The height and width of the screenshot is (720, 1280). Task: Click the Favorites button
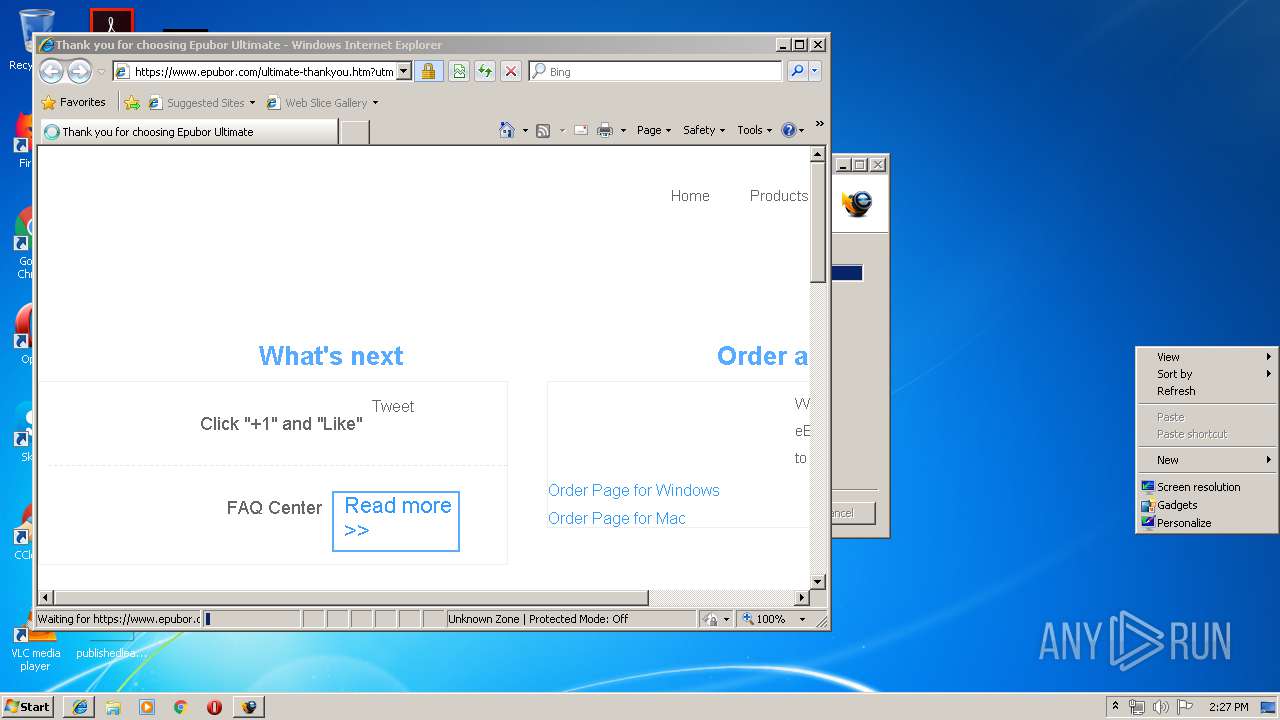(x=73, y=102)
